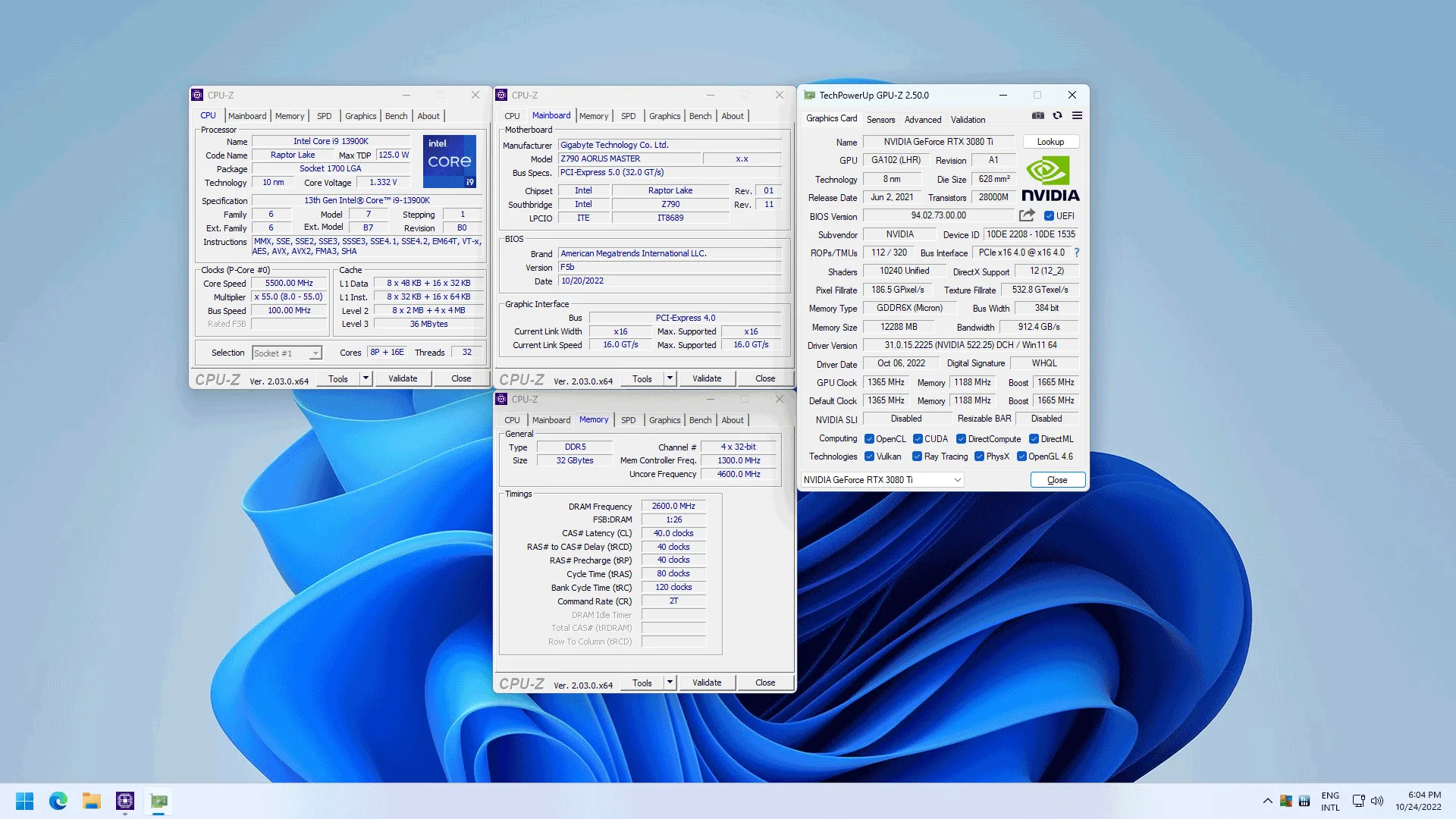Screen dimensions: 1456x819
Task: Expand the Tools dropdown arrow in the Memory window
Action: [670, 682]
